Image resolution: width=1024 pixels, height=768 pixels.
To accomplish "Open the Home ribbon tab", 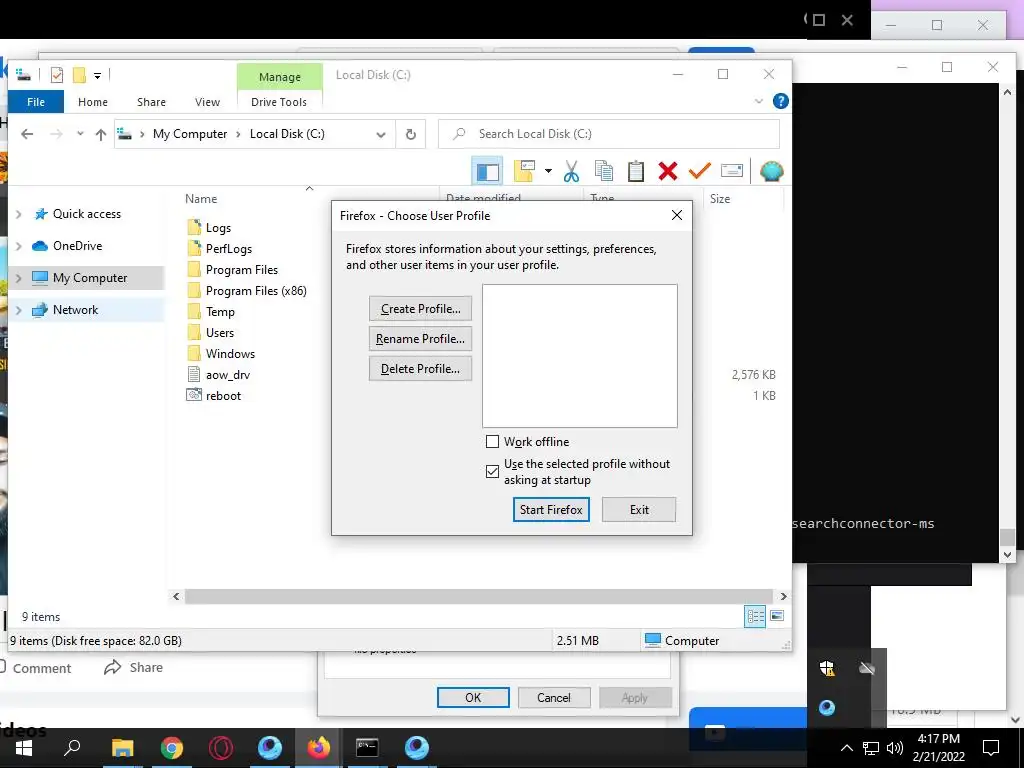I will 93,102.
